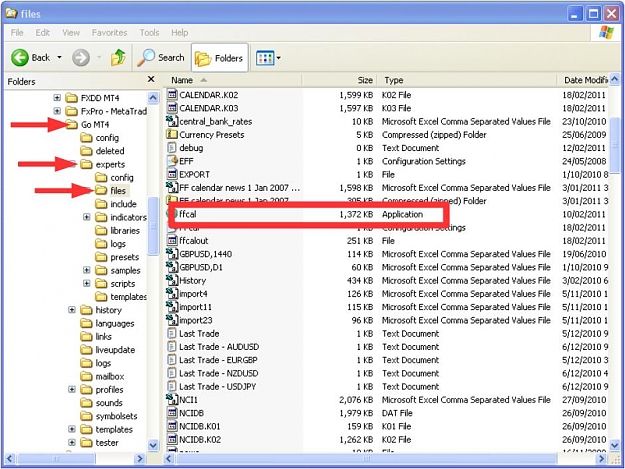Open the File menu

pos(17,33)
